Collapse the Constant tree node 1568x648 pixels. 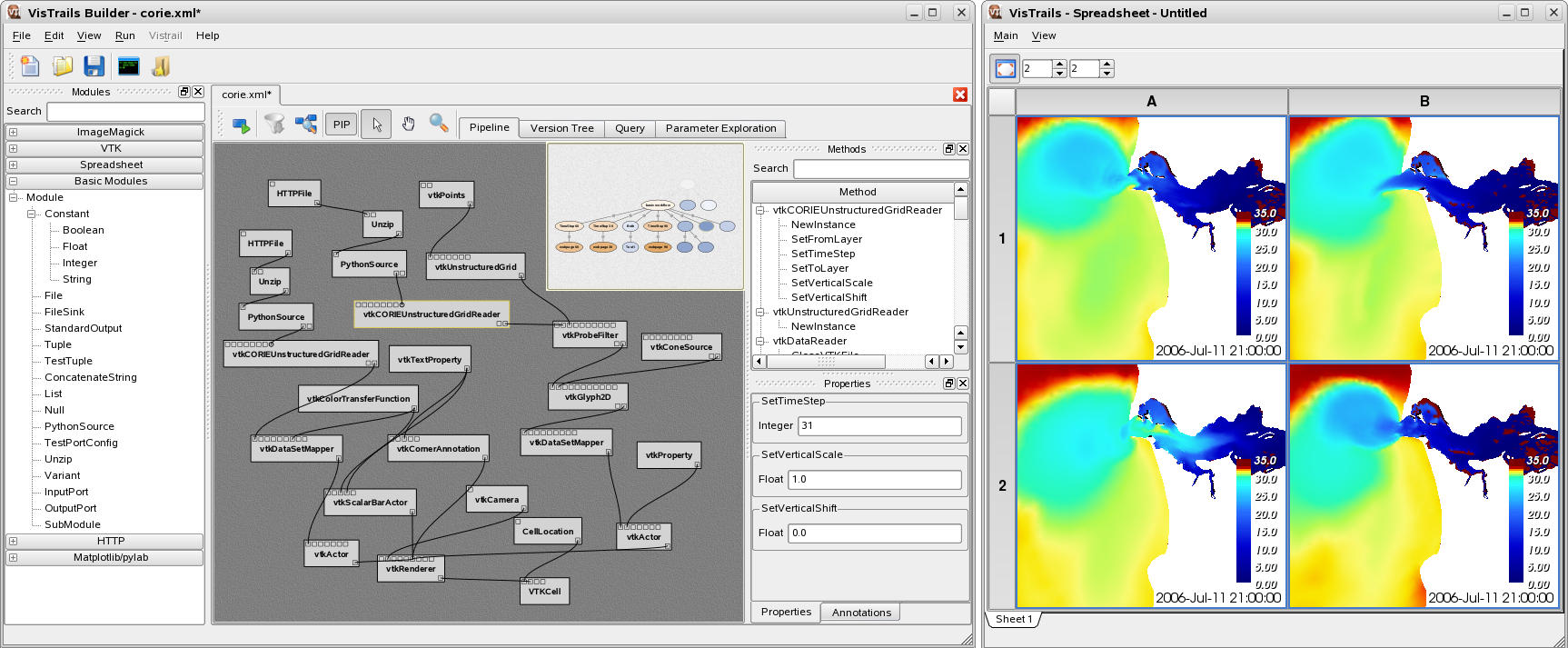click(x=32, y=214)
